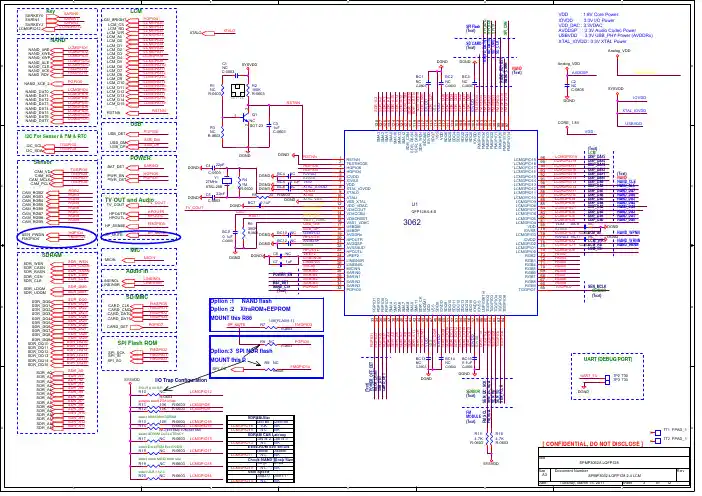The image size is (702, 496).
Task: Select the I2C For Sensor & FM & RTC label
Action: click(x=56, y=136)
